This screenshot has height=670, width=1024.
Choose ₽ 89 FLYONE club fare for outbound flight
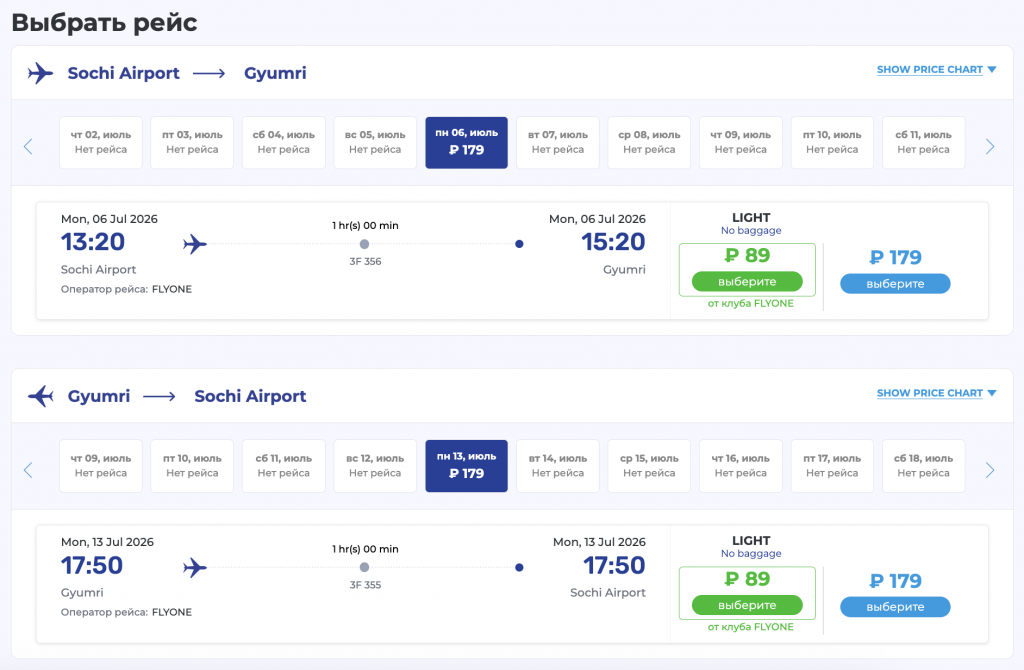coord(747,282)
